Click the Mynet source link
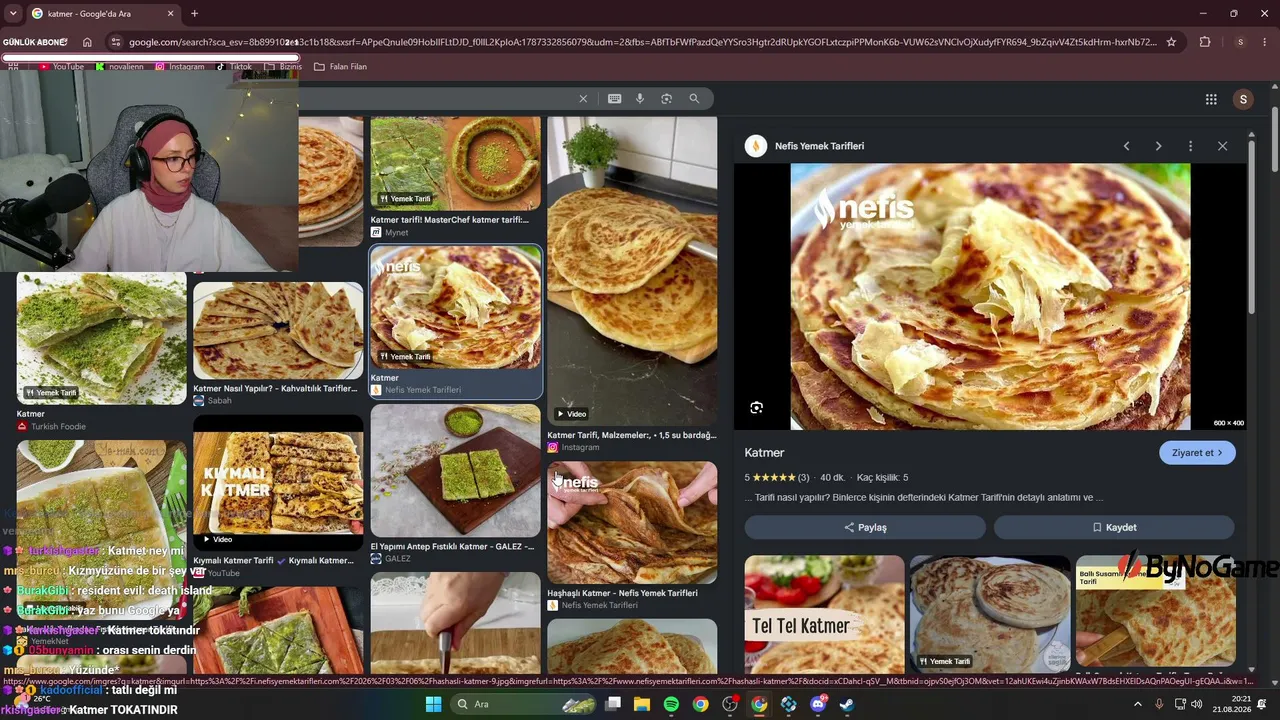The height and width of the screenshot is (720, 1280). [x=390, y=233]
